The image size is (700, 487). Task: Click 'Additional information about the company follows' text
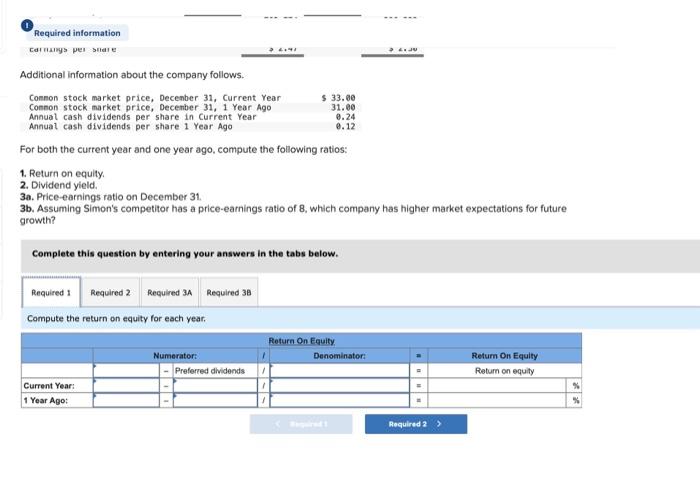click(x=132, y=75)
